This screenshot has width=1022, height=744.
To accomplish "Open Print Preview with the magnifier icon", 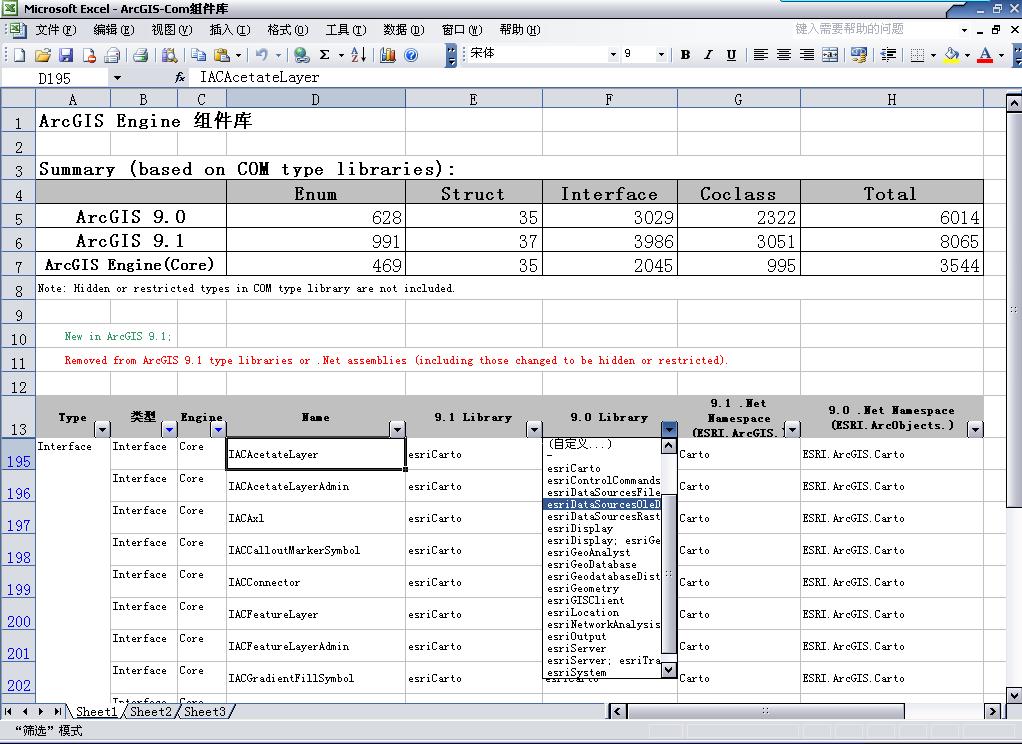I will (x=169, y=55).
